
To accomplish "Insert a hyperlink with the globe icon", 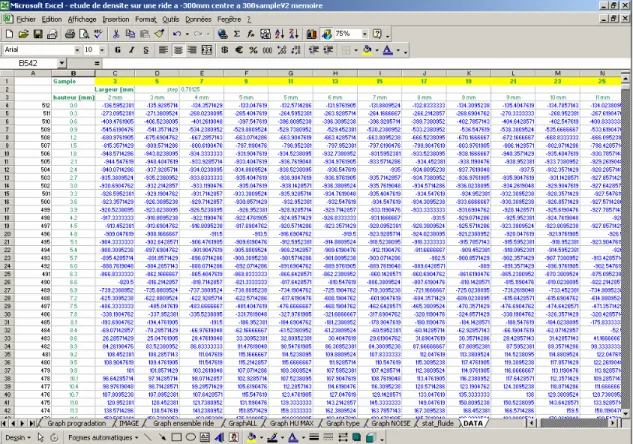I will tap(222, 34).
